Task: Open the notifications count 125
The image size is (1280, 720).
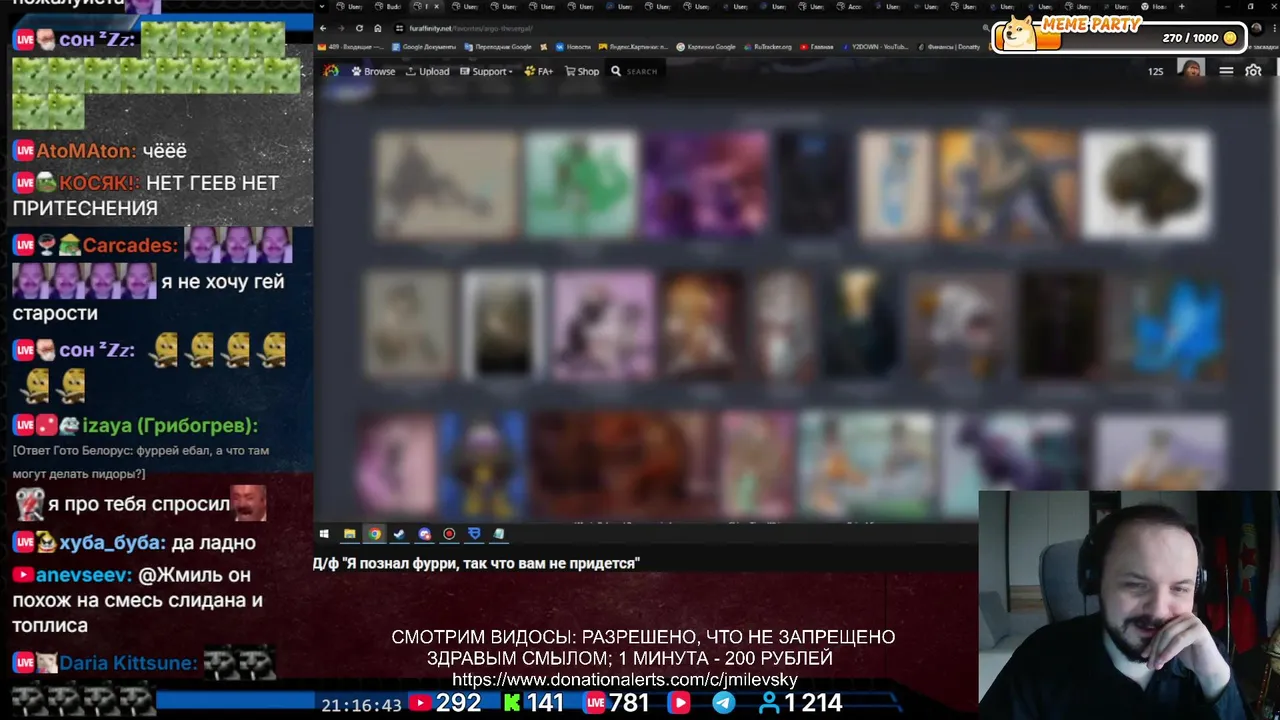Action: (1155, 71)
